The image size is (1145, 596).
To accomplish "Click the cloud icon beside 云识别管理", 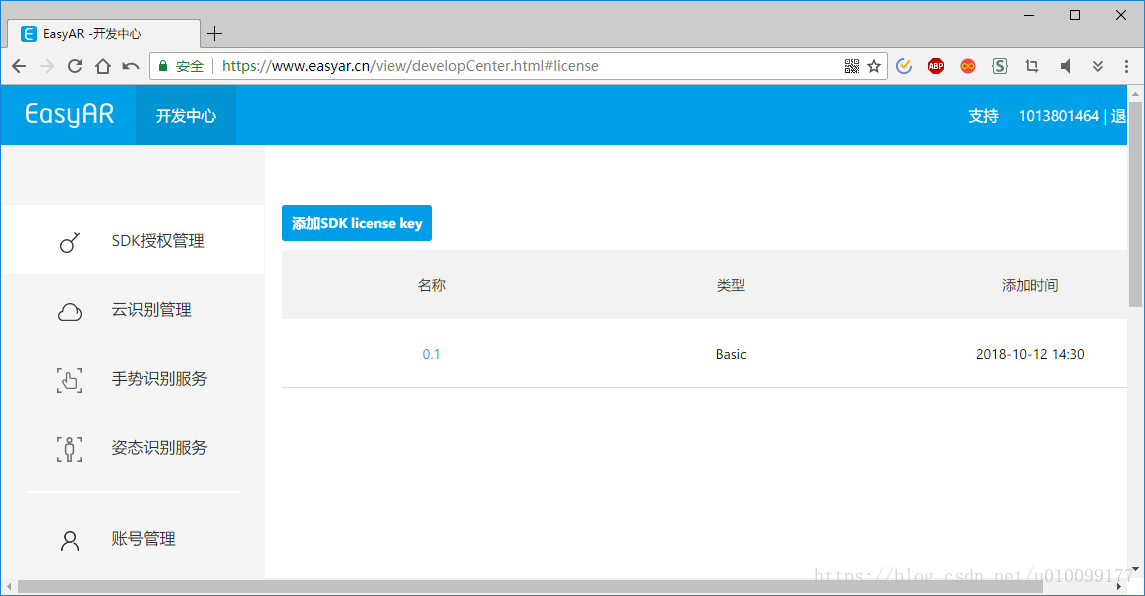I will [69, 311].
